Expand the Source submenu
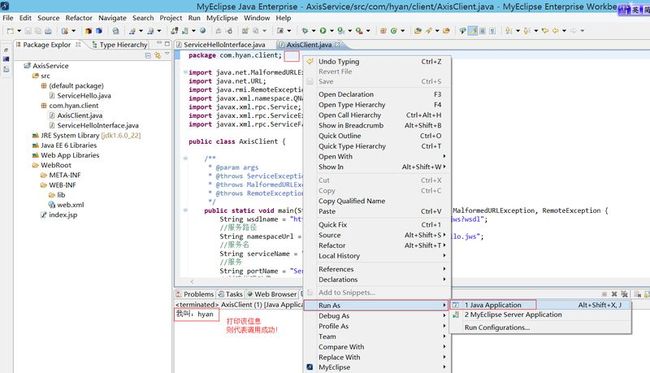This screenshot has height=373, width=650. (377, 235)
